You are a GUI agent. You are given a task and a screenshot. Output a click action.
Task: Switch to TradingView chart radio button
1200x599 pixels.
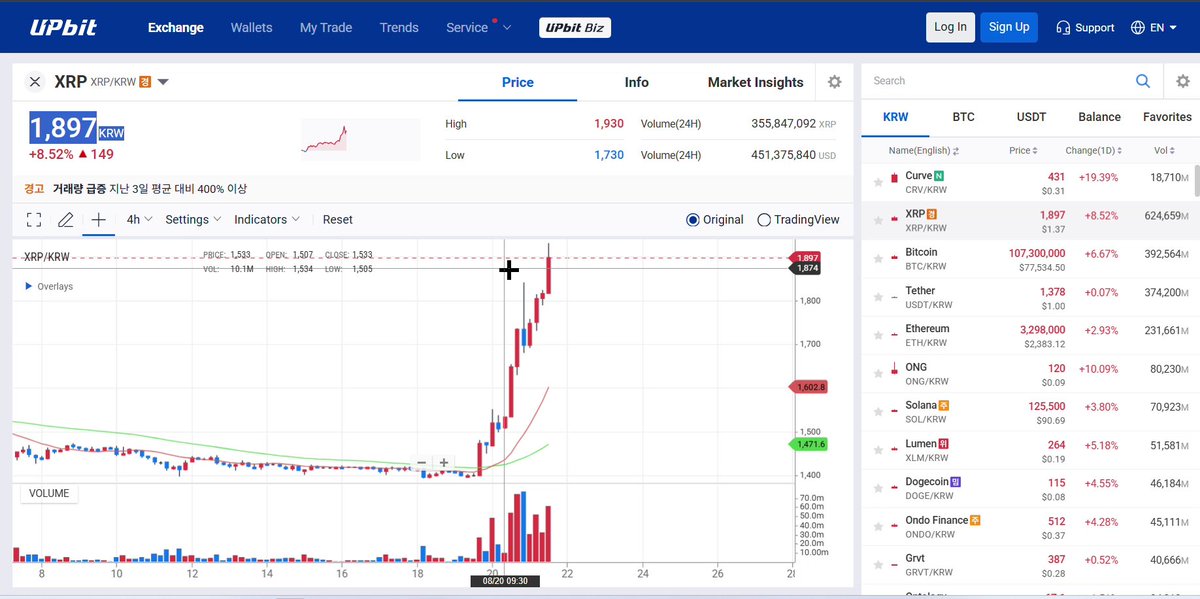764,220
